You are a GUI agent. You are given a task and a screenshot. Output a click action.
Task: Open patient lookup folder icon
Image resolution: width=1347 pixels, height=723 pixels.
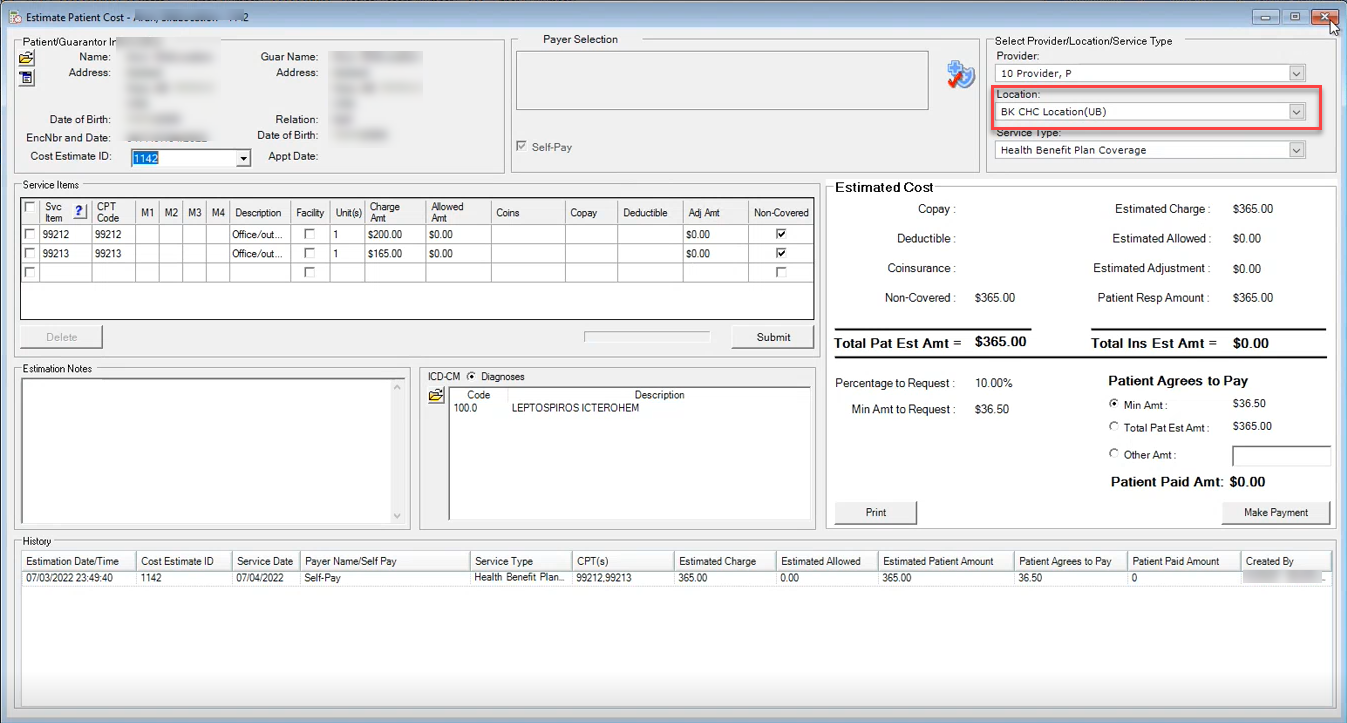27,58
